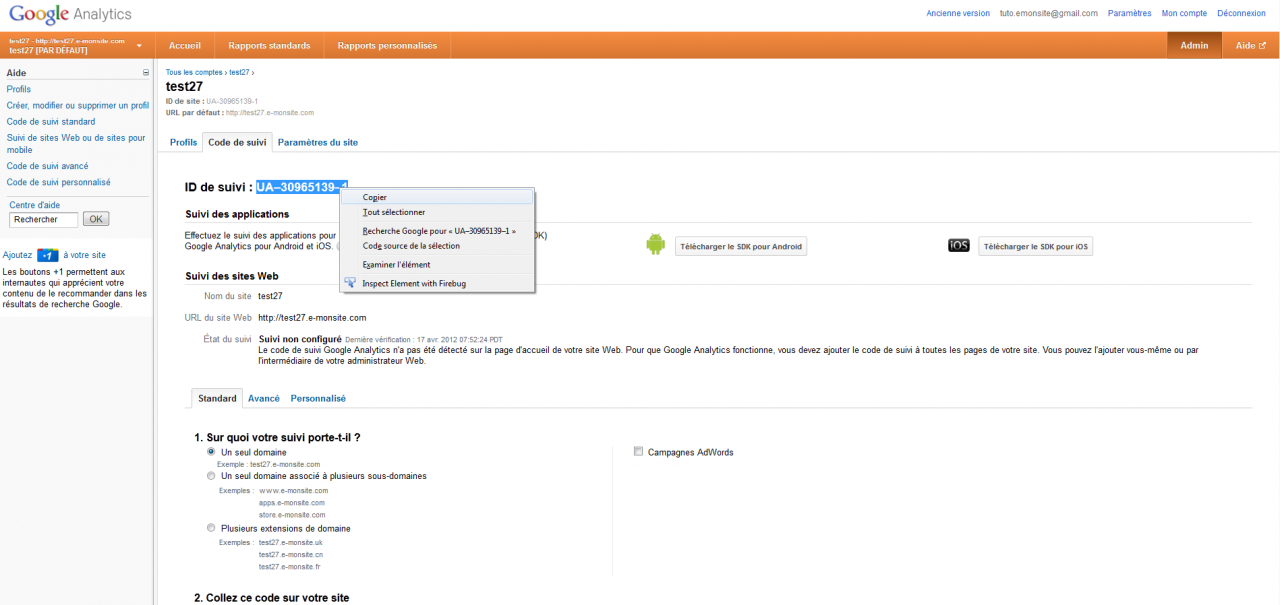Click the black iOS badge icon
The height and width of the screenshot is (605, 1280).
coord(959,245)
